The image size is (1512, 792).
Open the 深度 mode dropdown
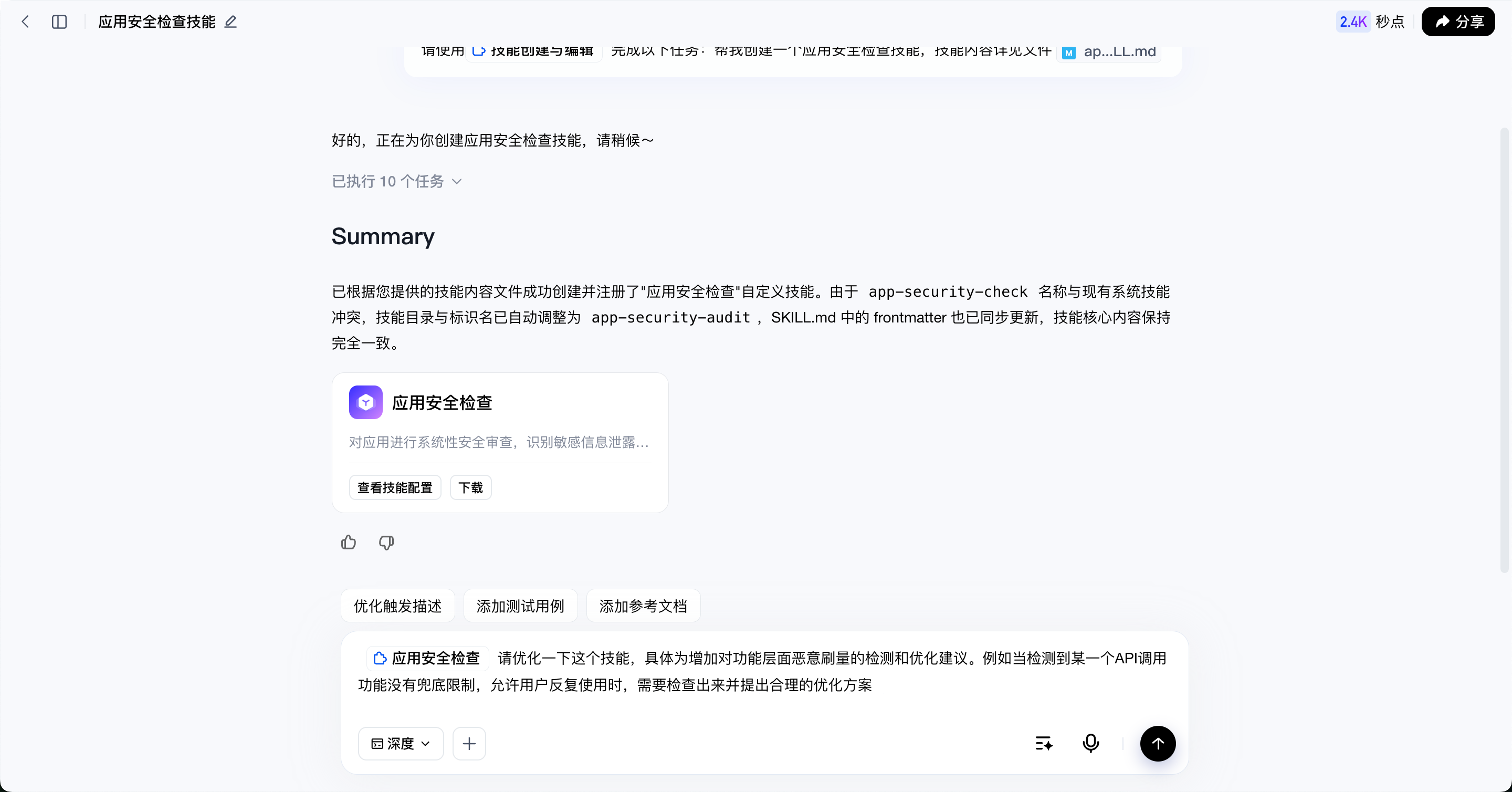pyautogui.click(x=401, y=744)
